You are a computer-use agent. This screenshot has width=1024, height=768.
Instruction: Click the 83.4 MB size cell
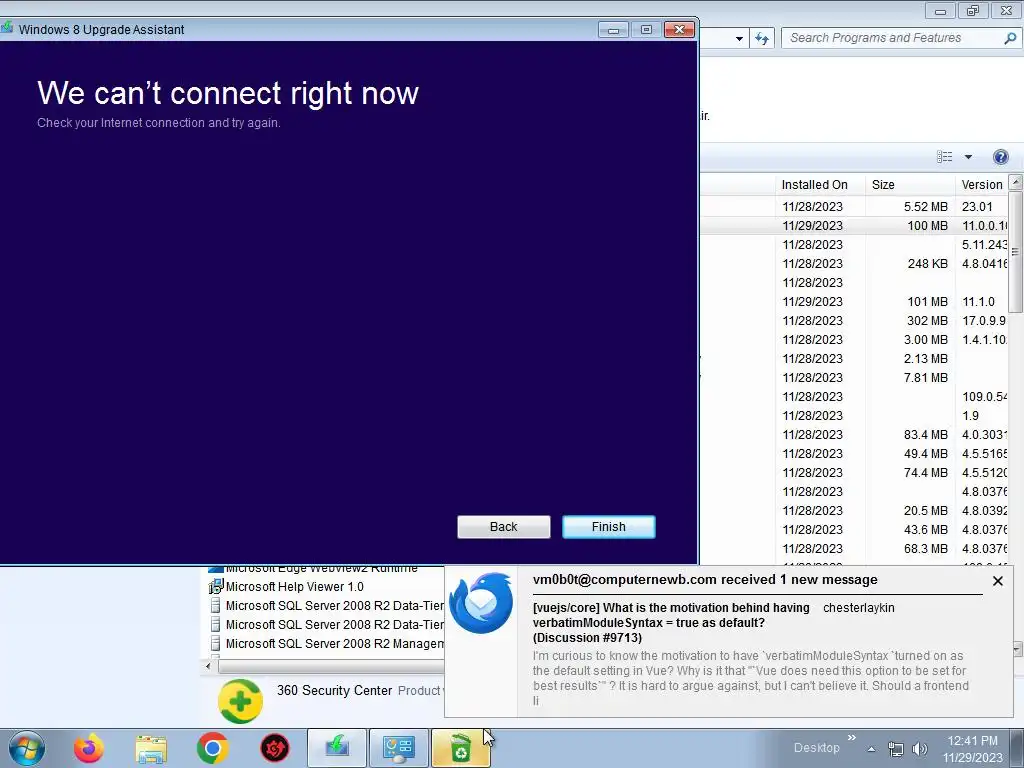click(925, 434)
